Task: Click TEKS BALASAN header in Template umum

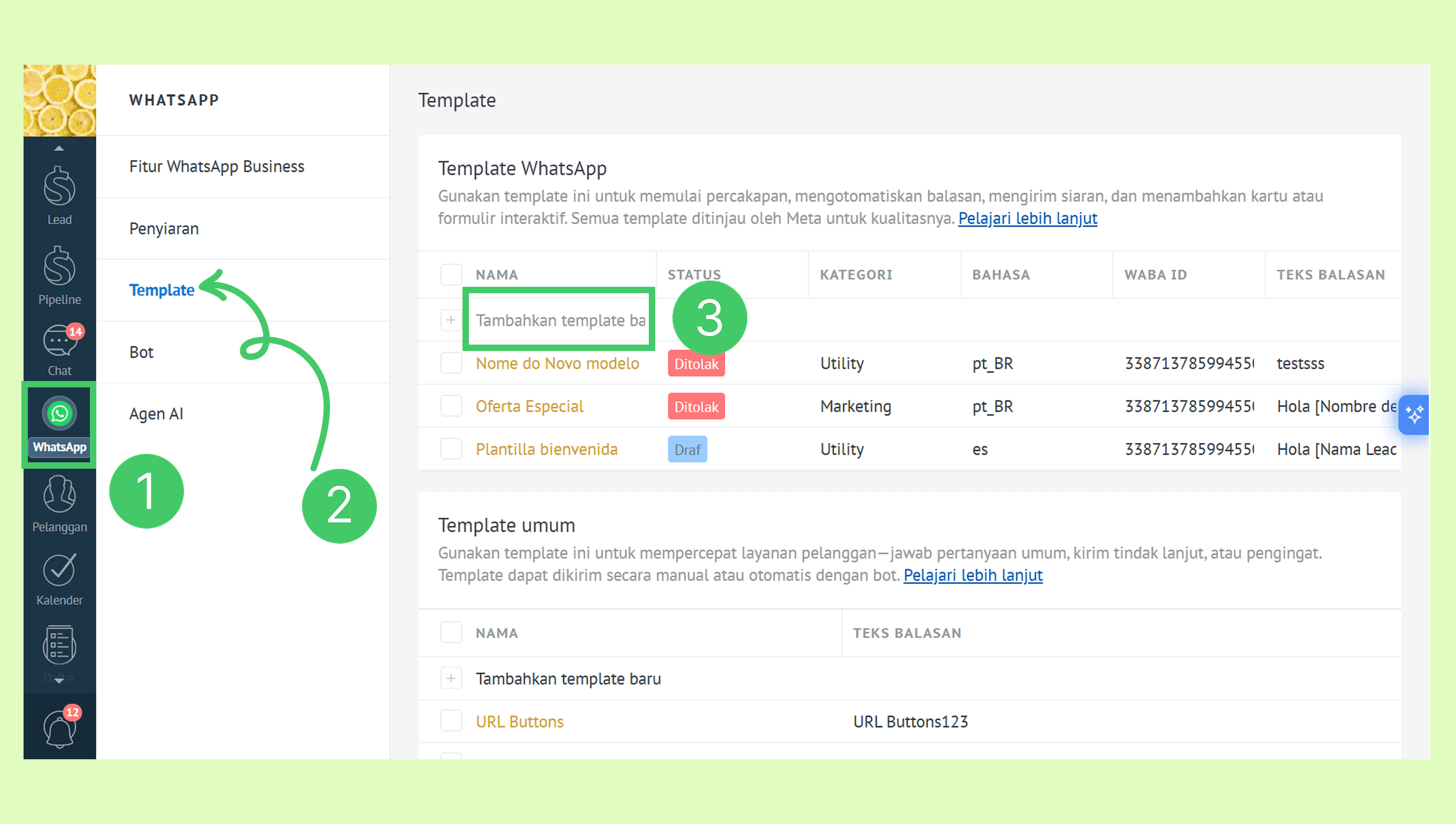Action: [907, 632]
